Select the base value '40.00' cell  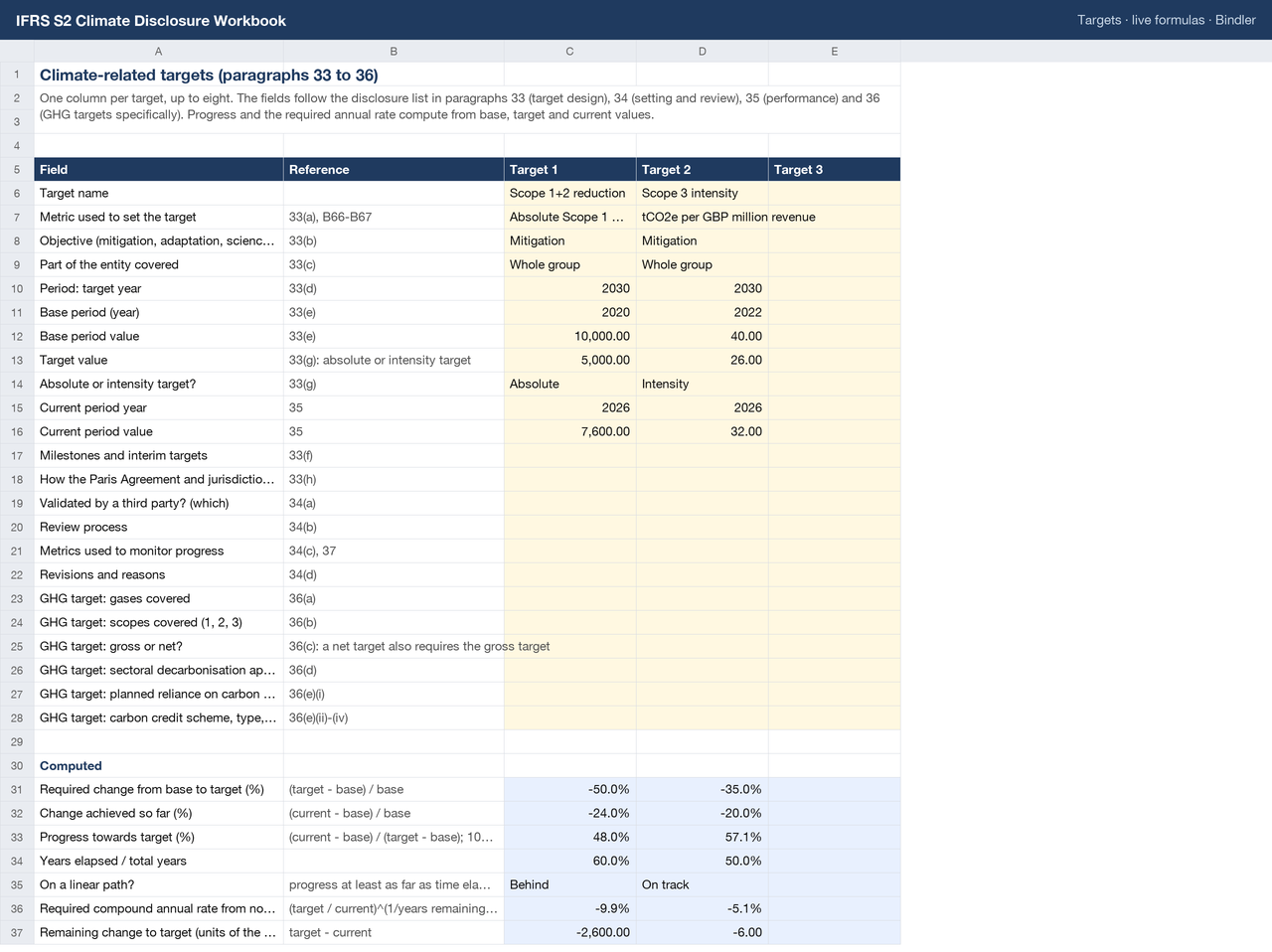(702, 337)
